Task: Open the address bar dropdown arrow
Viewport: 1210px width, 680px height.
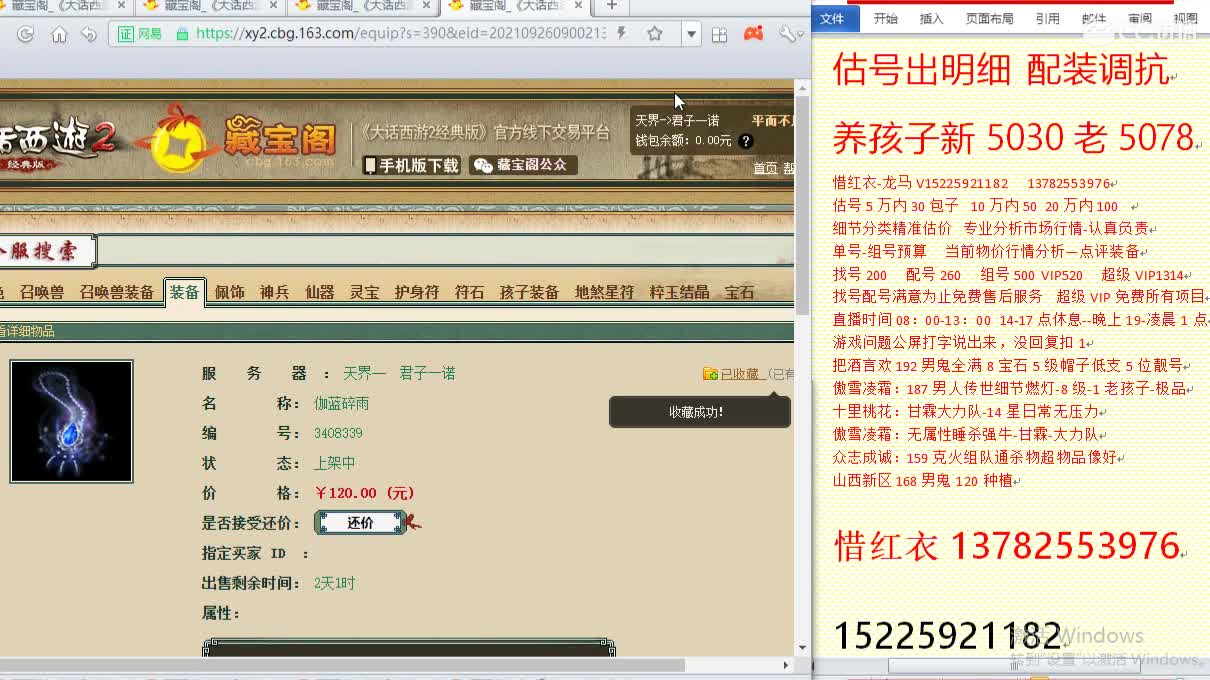Action: pyautogui.click(x=691, y=34)
